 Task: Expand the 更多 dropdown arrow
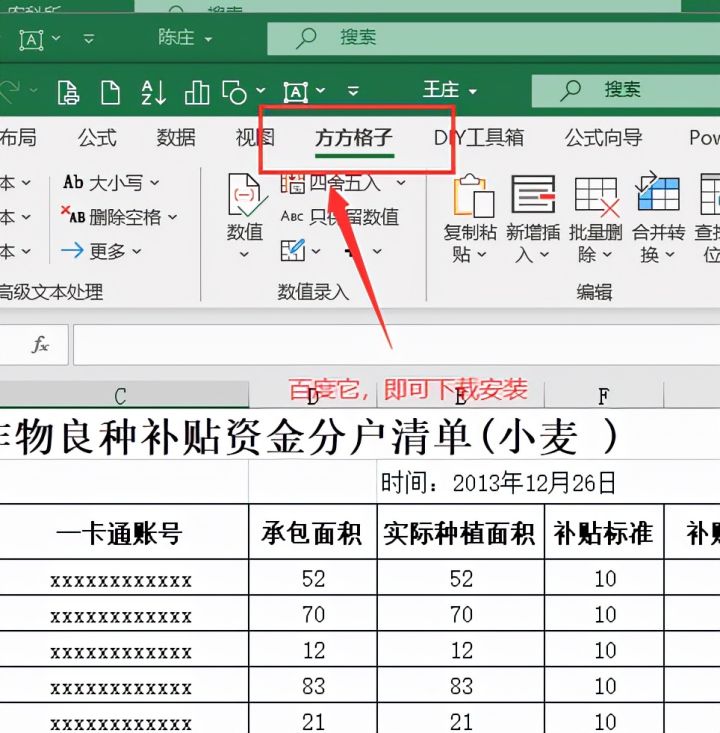point(137,252)
